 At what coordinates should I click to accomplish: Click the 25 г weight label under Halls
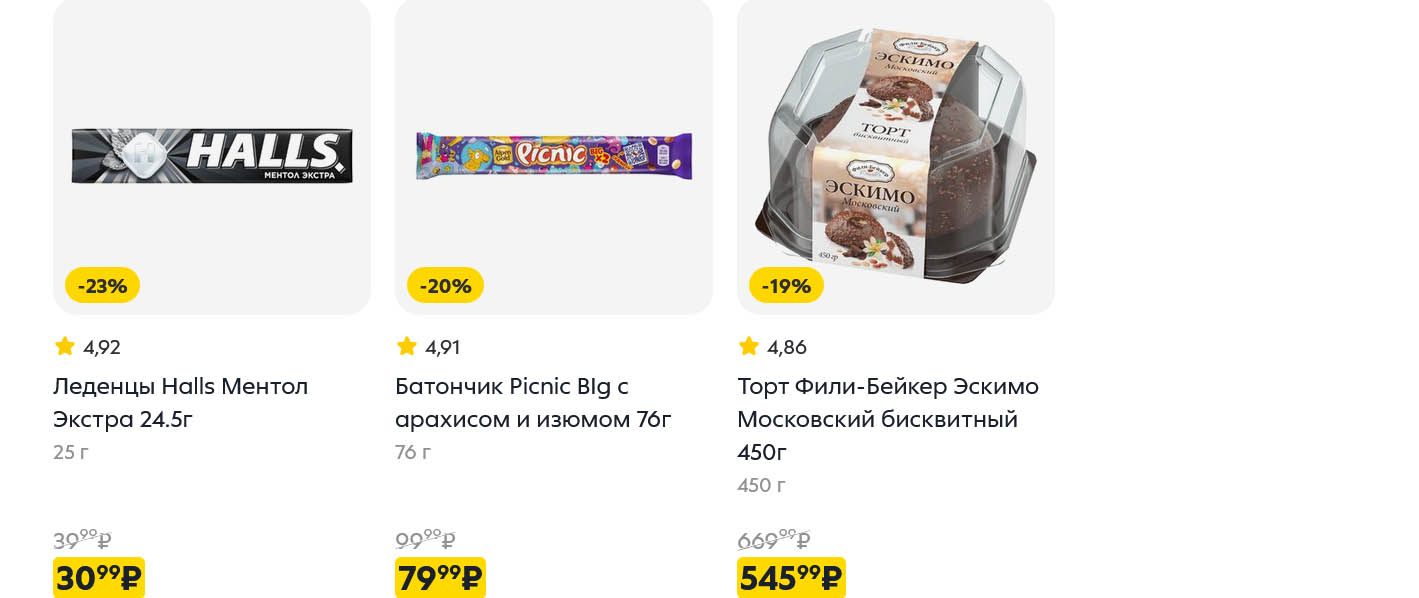click(71, 452)
